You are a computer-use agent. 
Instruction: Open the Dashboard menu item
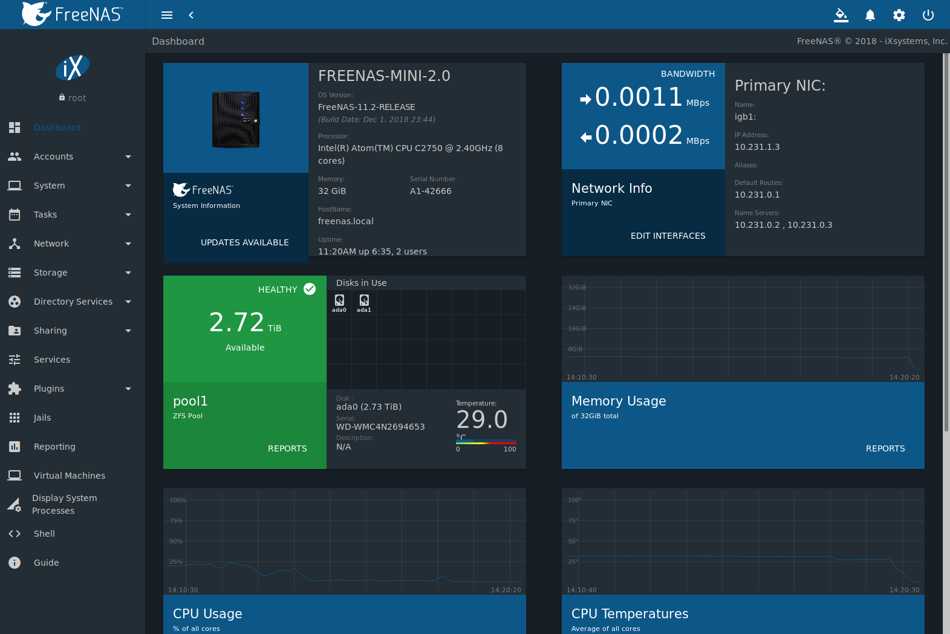[x=72, y=127]
